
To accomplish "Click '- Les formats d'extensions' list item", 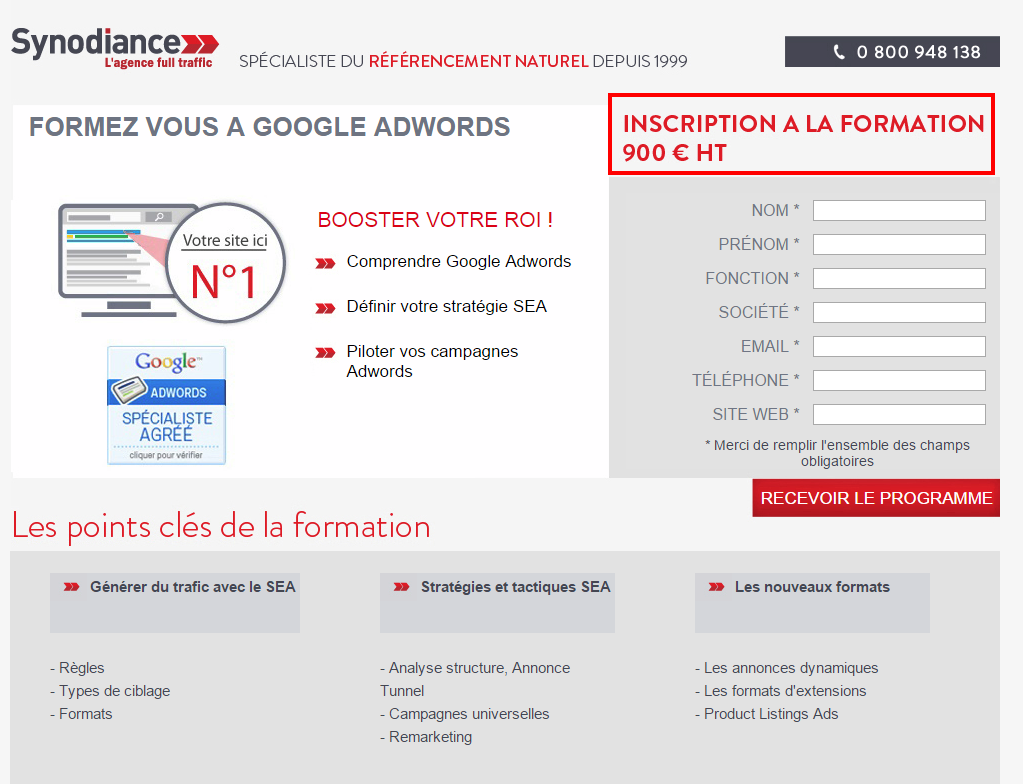I will coord(781,691).
